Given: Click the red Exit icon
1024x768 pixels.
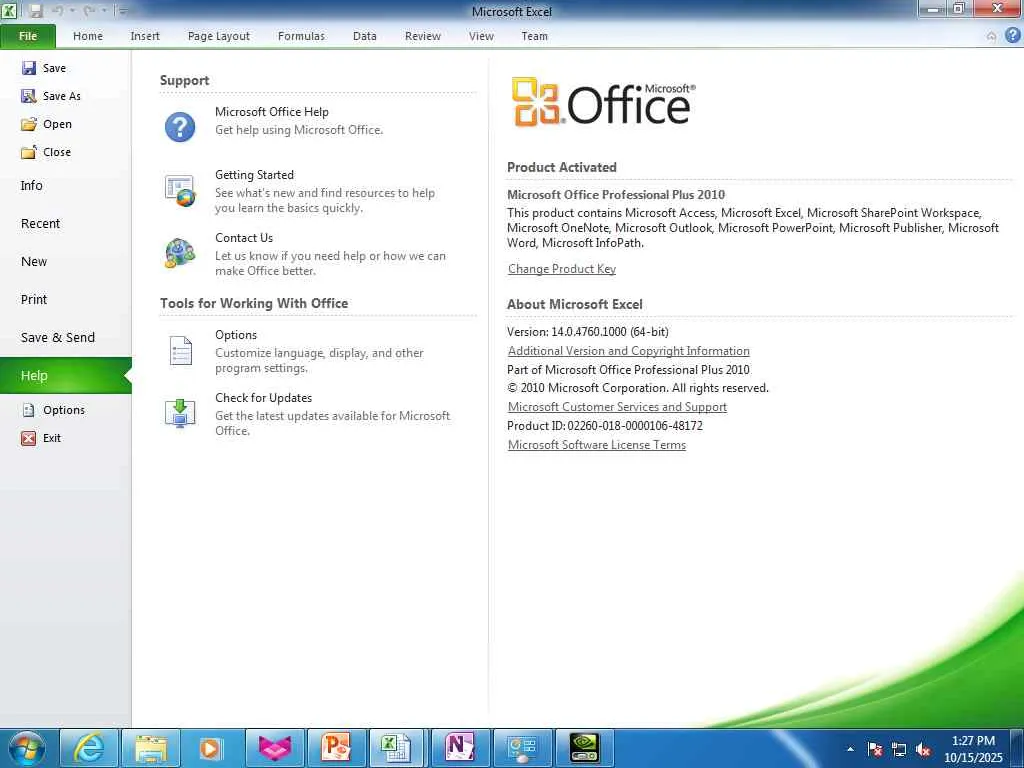Looking at the screenshot, I should point(29,438).
